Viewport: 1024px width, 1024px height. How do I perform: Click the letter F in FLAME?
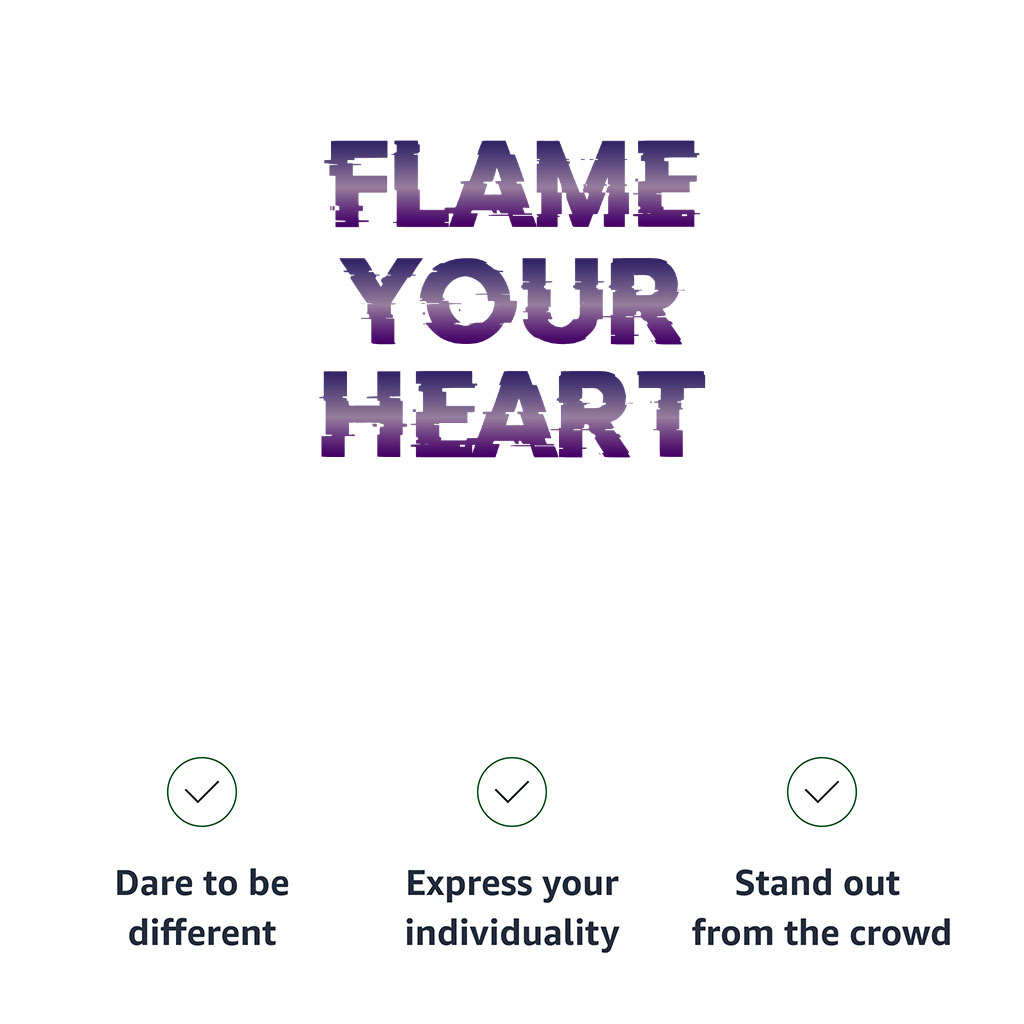tap(358, 184)
